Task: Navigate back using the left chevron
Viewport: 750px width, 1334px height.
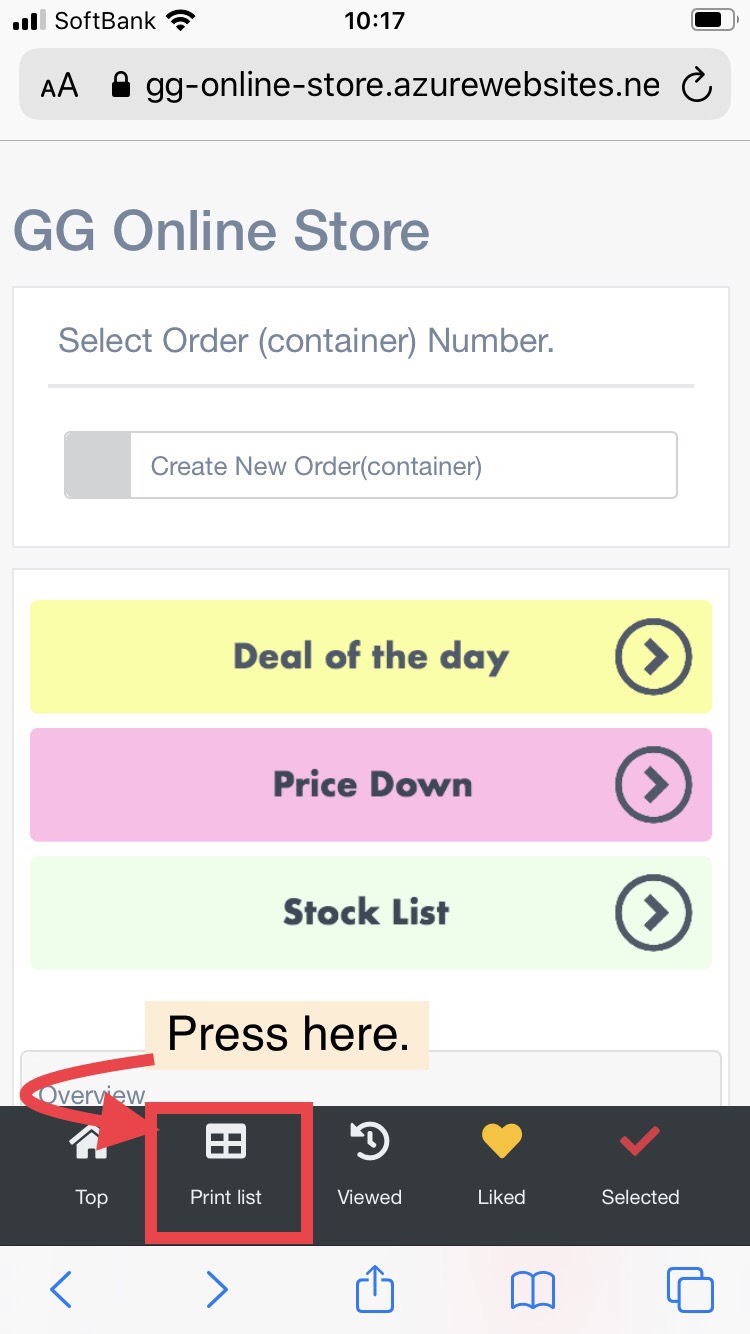Action: (x=61, y=1290)
